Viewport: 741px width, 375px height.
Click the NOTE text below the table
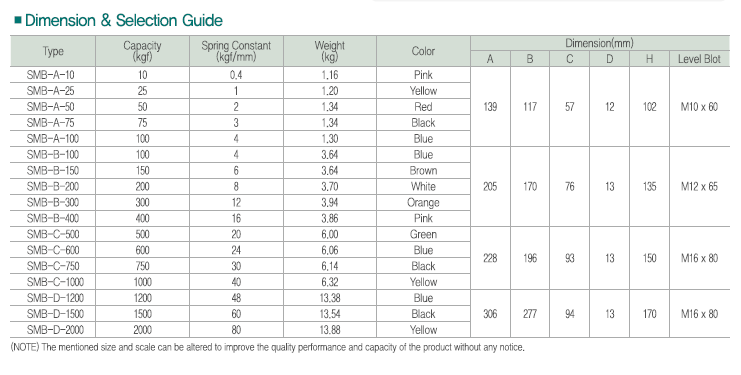point(267,348)
